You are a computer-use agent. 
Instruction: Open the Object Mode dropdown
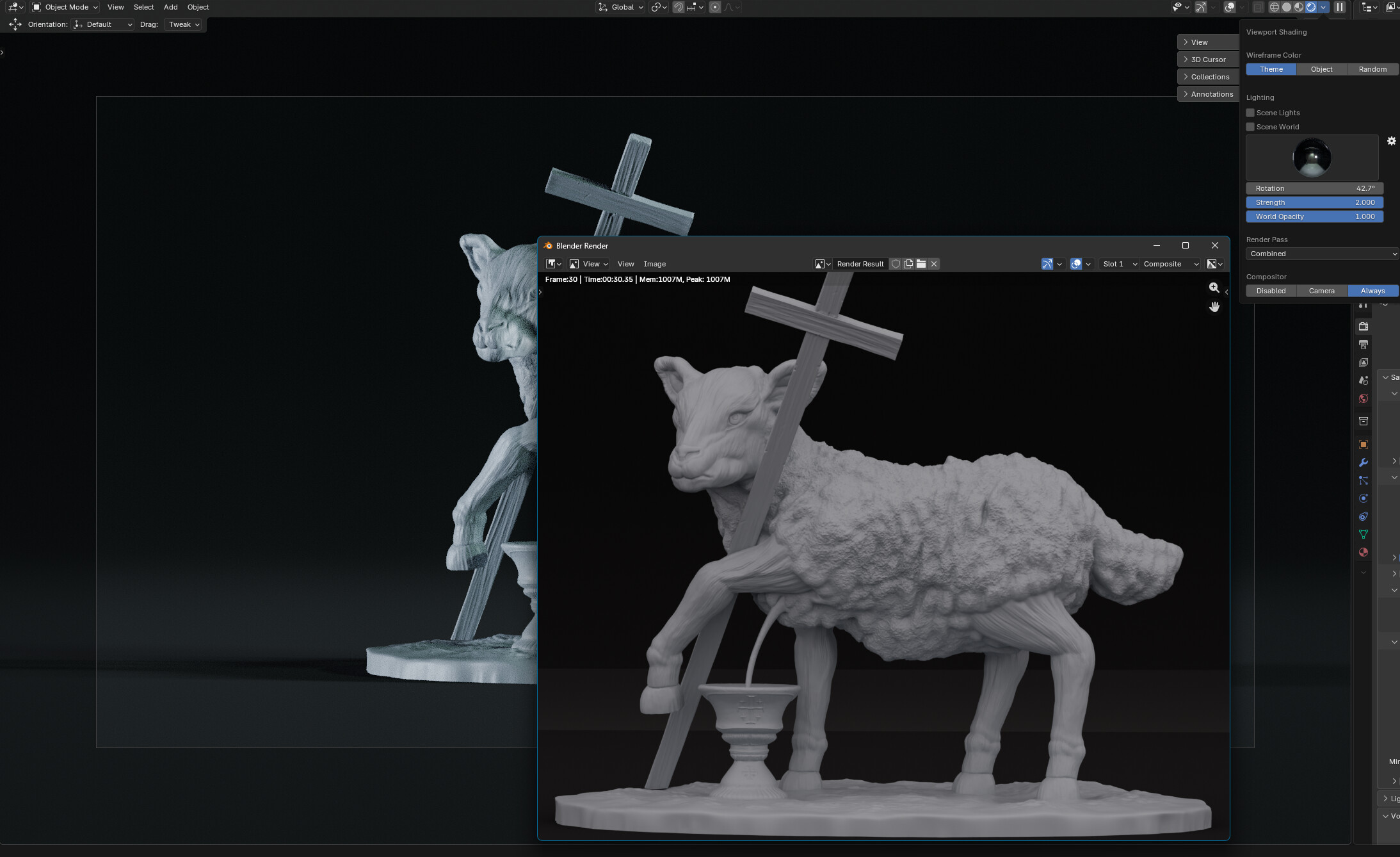(65, 7)
